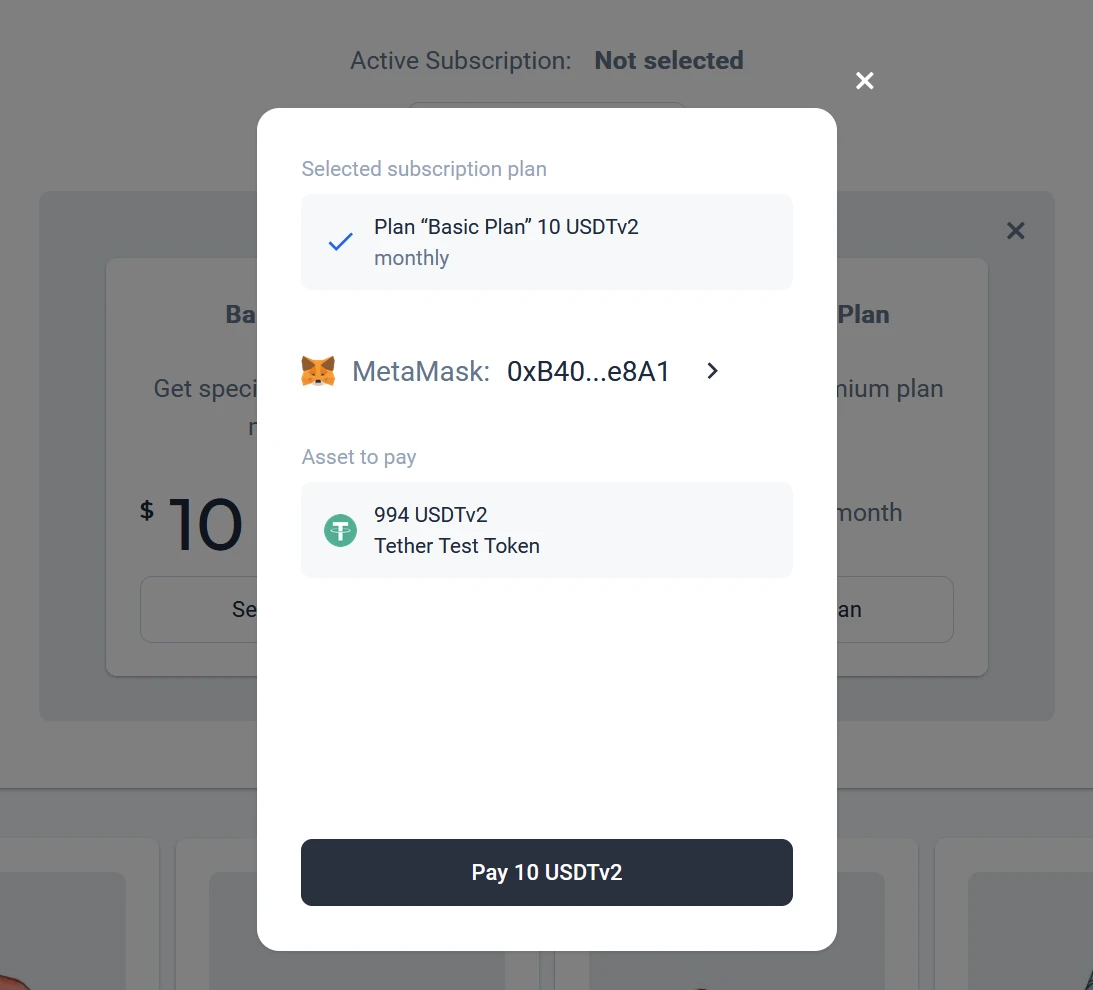Click the "Tether Test Token" name
This screenshot has width=1093, height=990.
(x=457, y=546)
